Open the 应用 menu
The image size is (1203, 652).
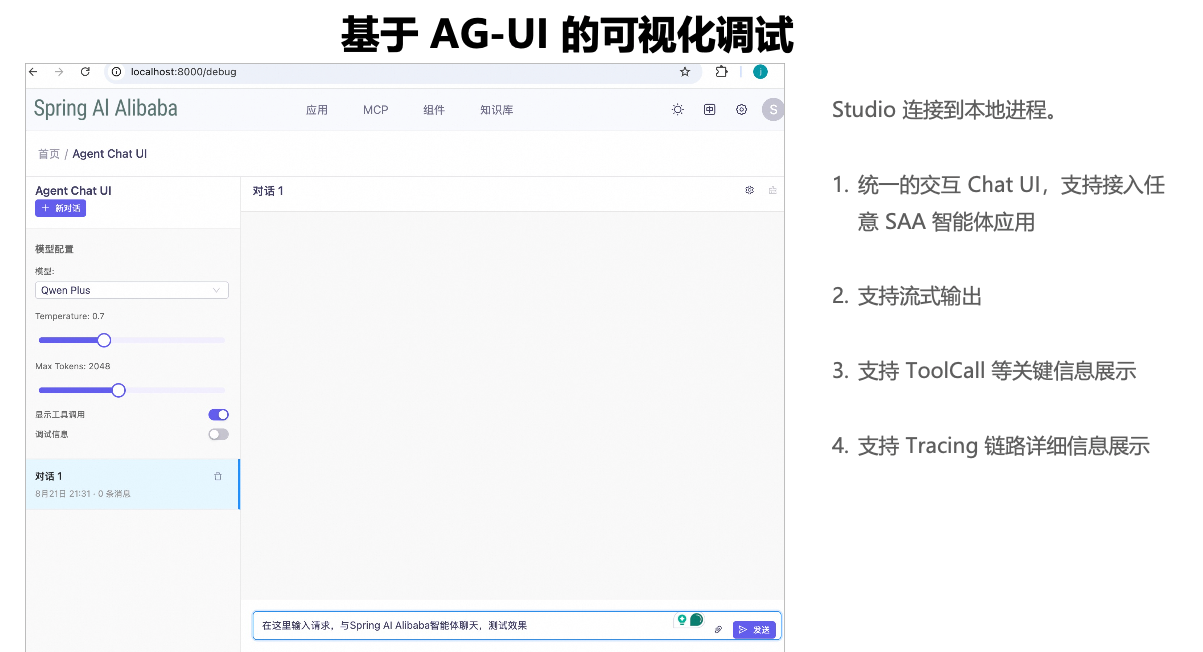pos(317,110)
